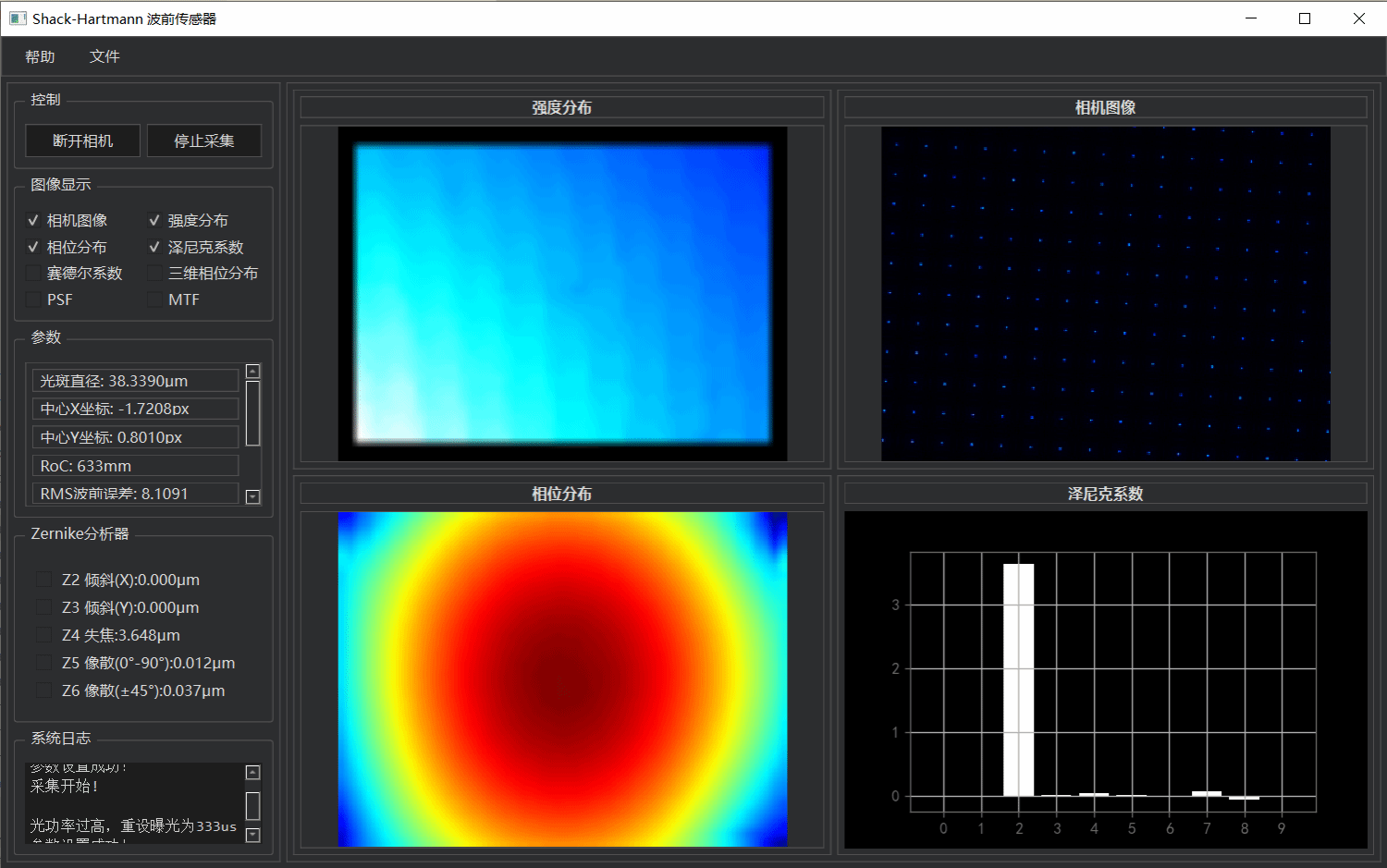
Task: Enable the 赛德尔系数 checkbox
Action: [34, 274]
